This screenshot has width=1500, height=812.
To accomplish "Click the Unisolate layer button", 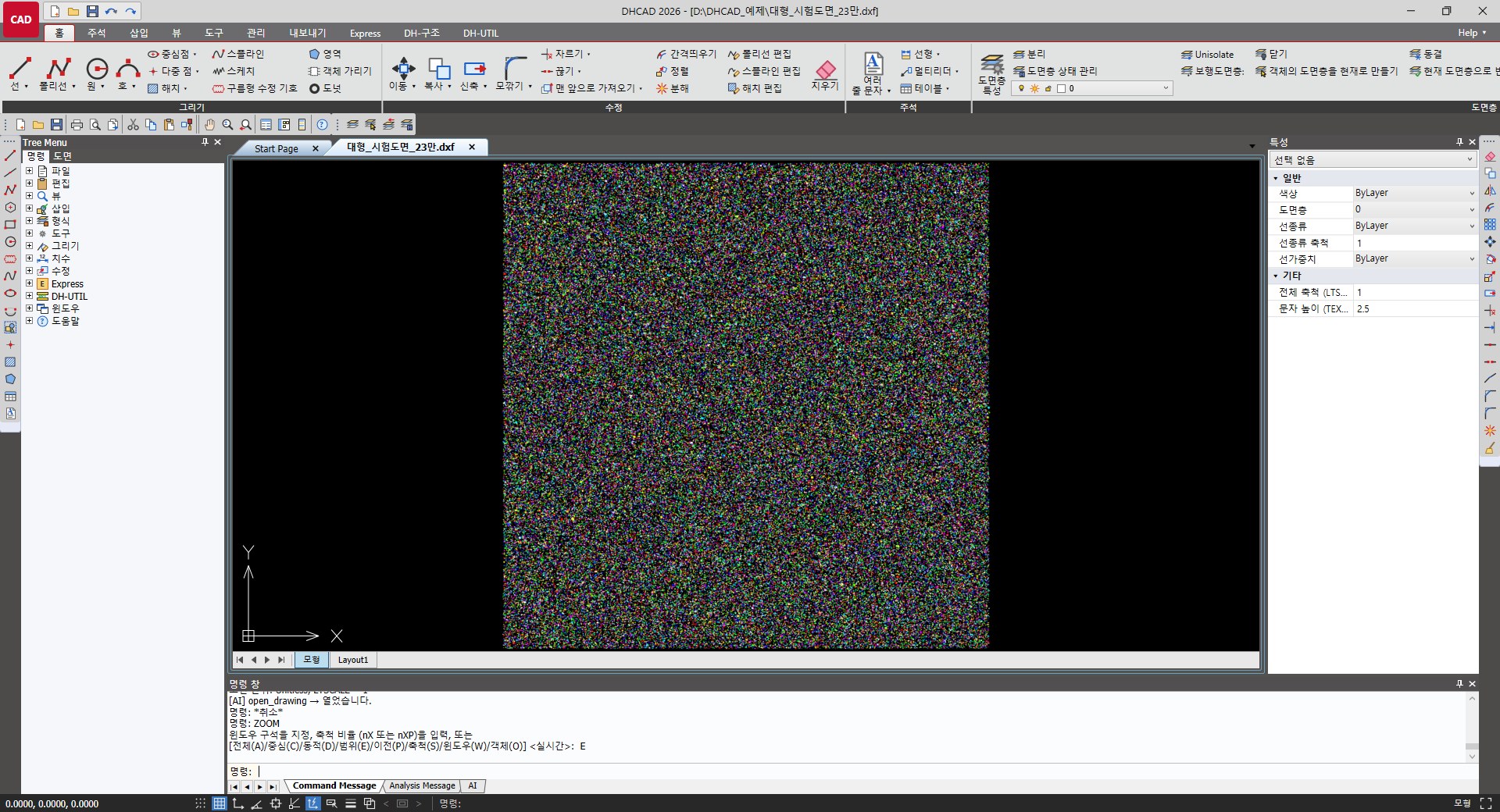I will pyautogui.click(x=1207, y=54).
